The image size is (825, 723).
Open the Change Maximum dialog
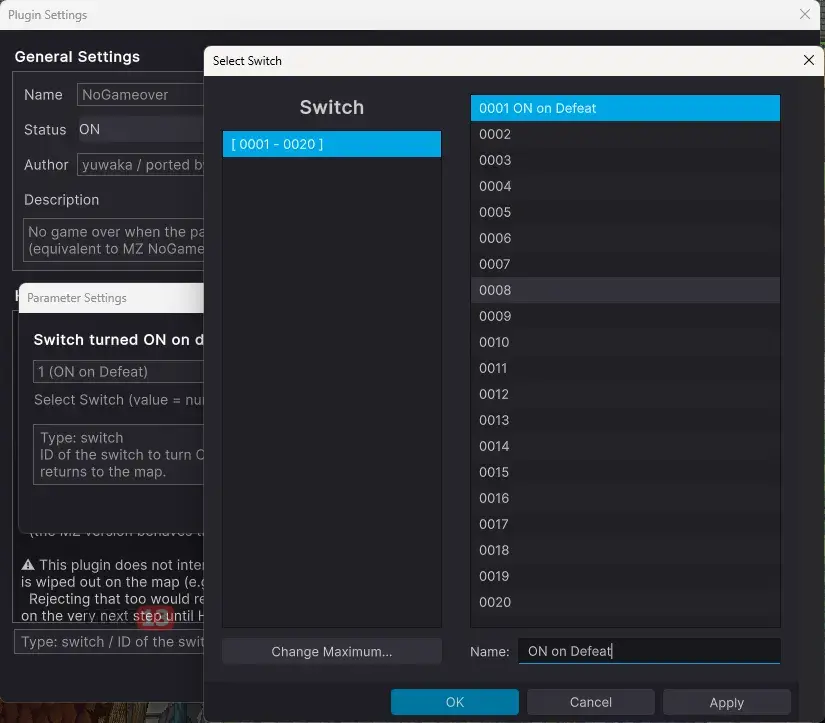point(331,651)
